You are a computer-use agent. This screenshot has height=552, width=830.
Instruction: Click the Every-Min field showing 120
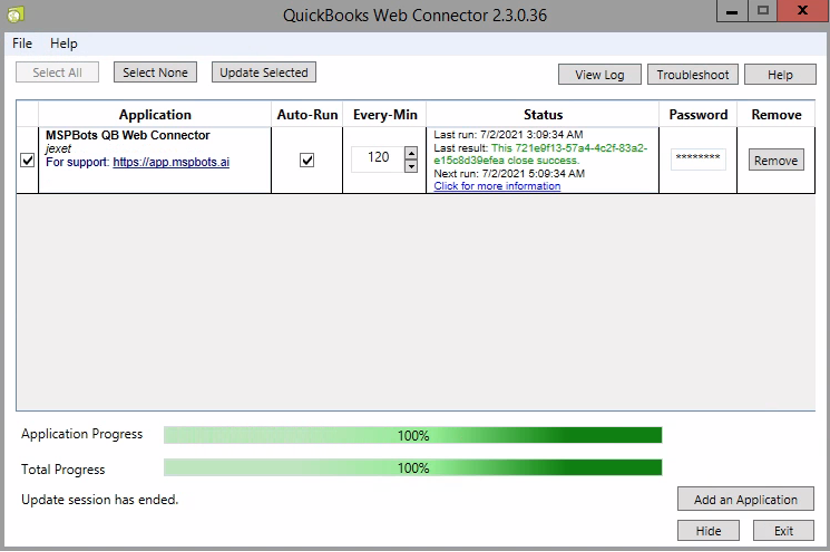(378, 158)
